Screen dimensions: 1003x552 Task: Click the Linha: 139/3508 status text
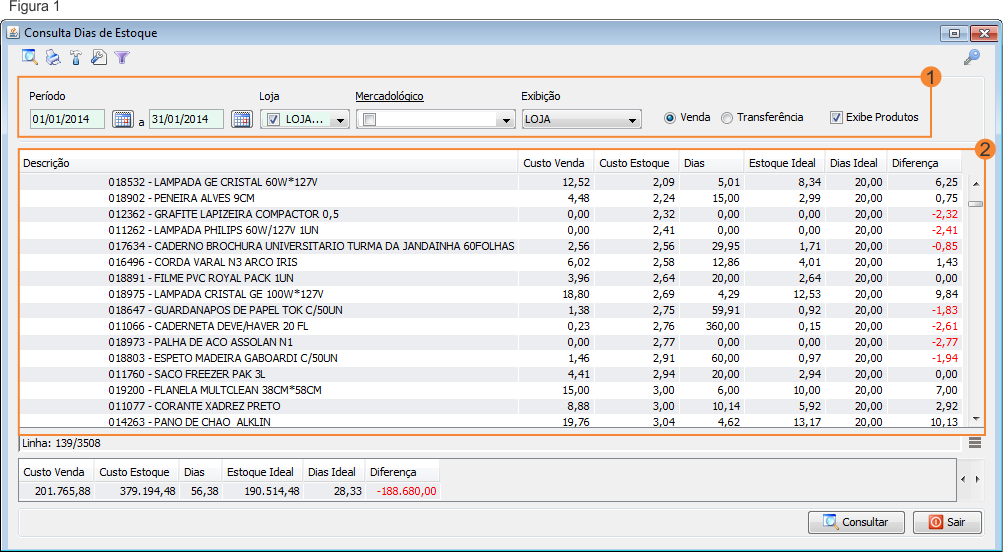pos(61,443)
